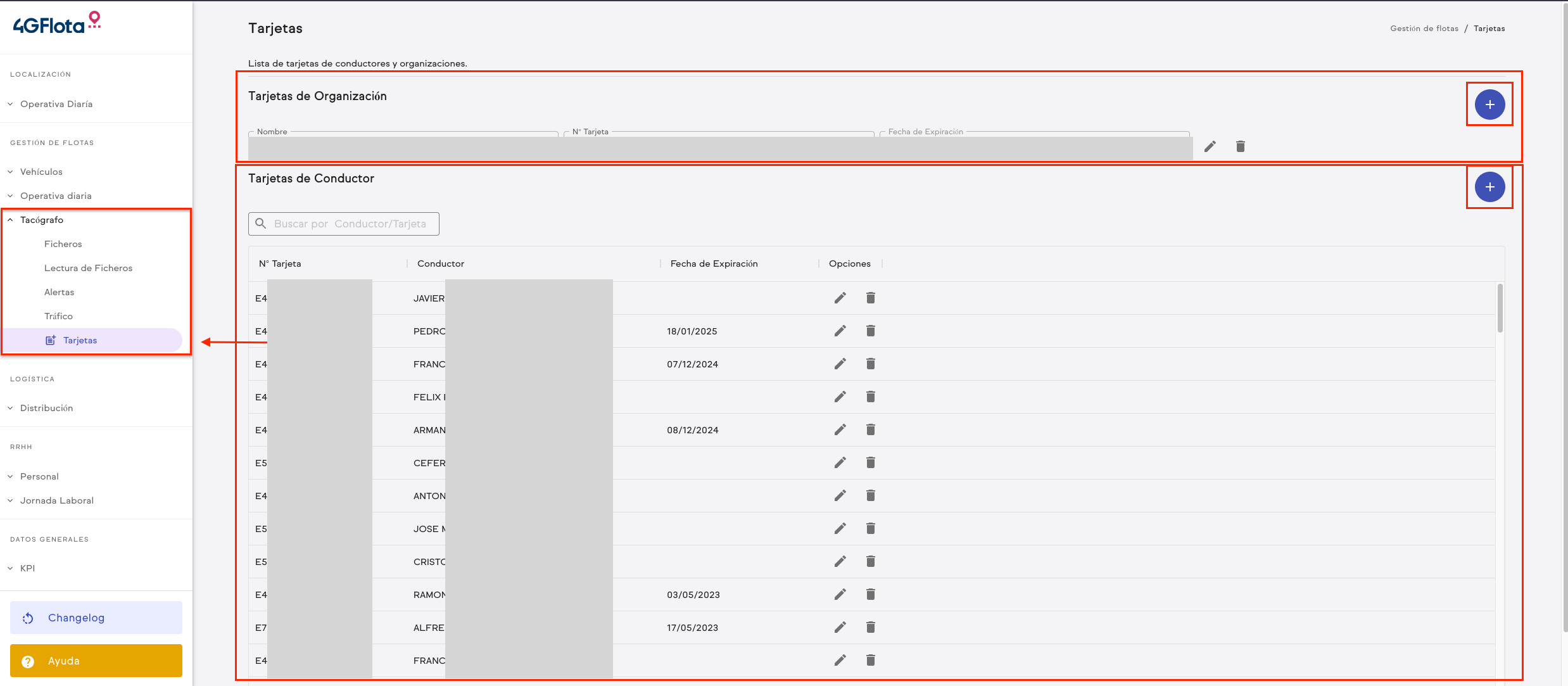Expand the Jornada Laboral section
Image resolution: width=1568 pixels, height=686 pixels.
[56, 500]
